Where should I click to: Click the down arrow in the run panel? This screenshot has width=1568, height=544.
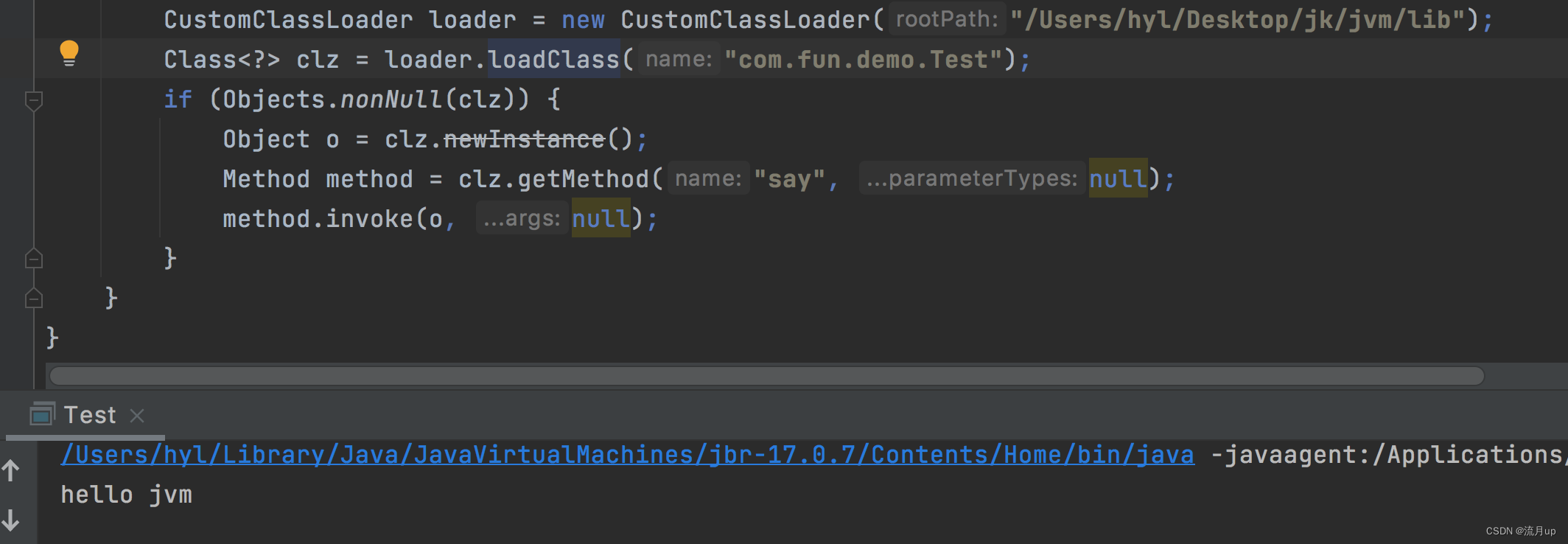(x=11, y=520)
